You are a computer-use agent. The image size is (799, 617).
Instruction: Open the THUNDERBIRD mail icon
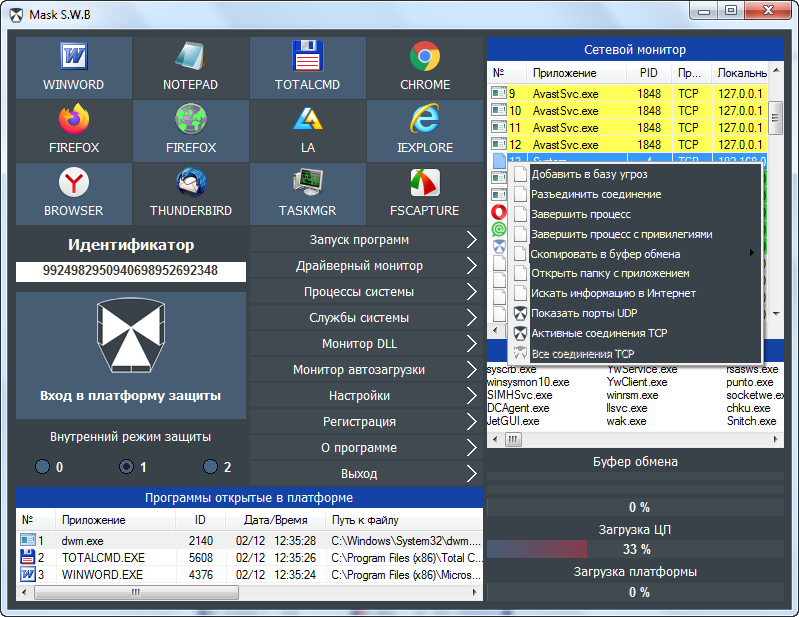click(x=190, y=193)
